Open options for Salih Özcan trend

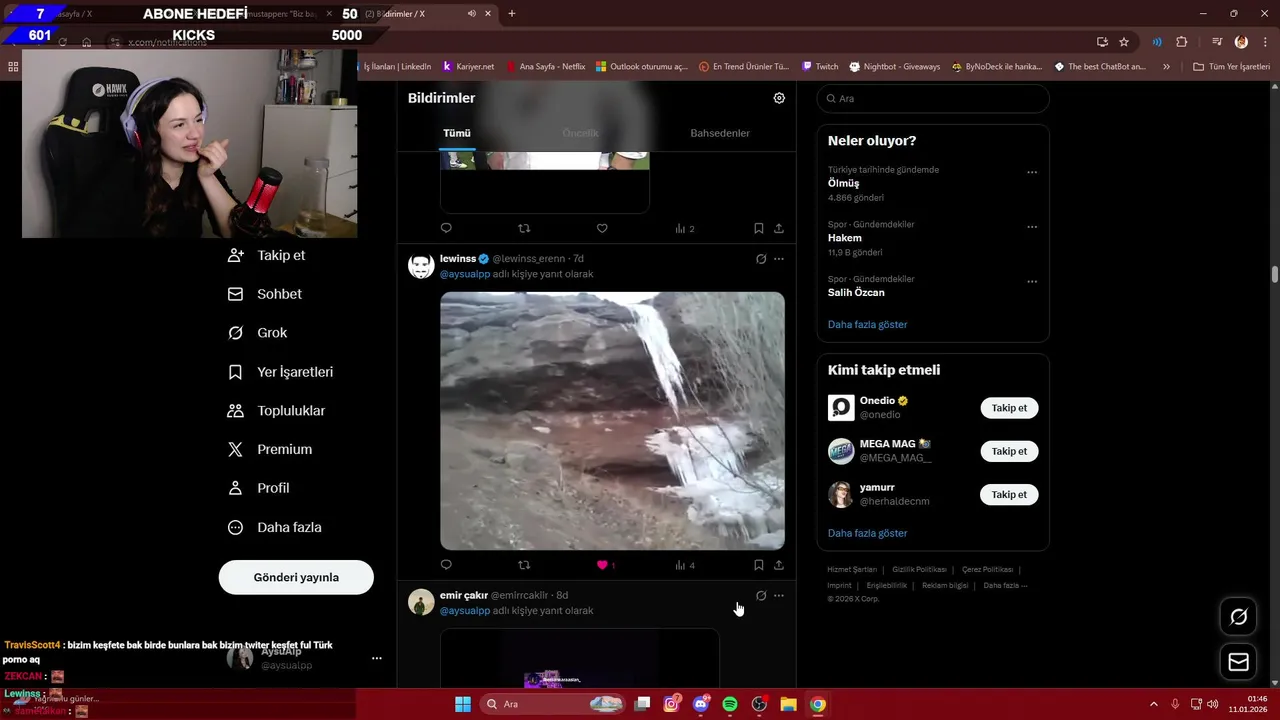click(x=1032, y=282)
